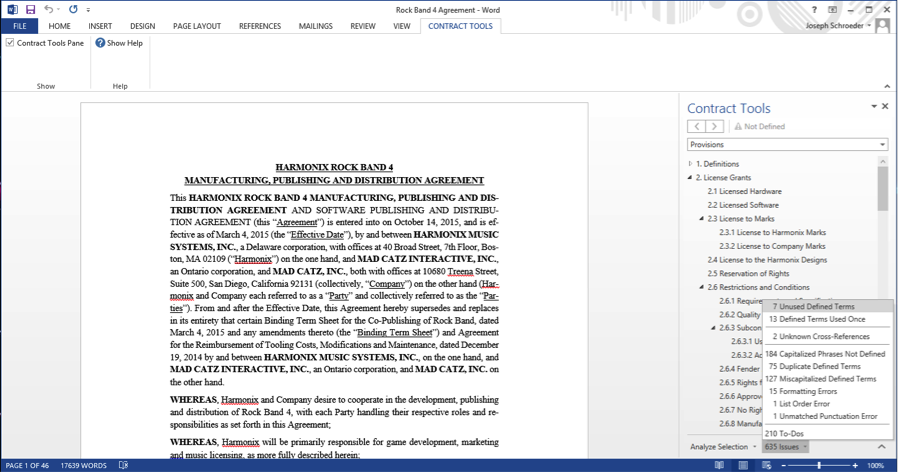Click provisions tree scrollbar thumb
898x472 pixels.
coord(883,189)
